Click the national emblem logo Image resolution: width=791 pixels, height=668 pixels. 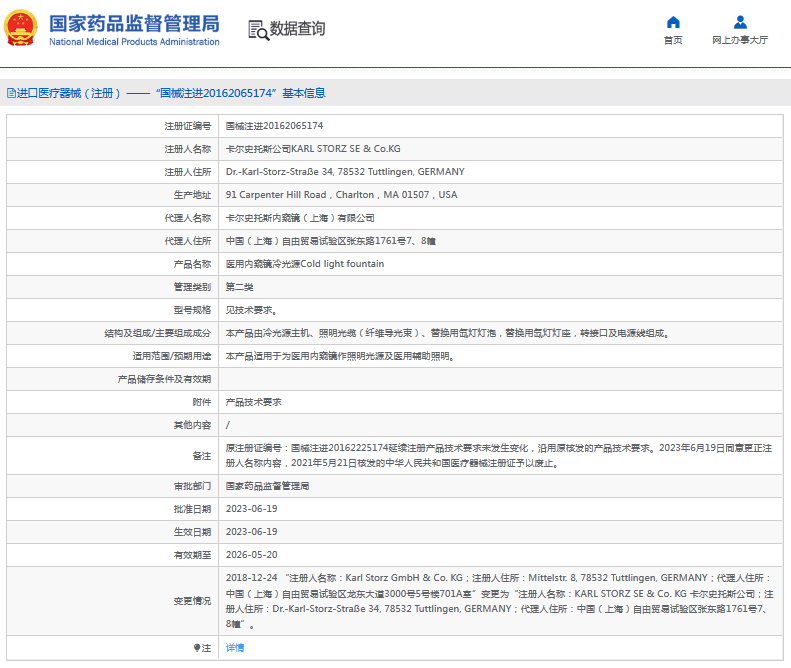point(21,29)
